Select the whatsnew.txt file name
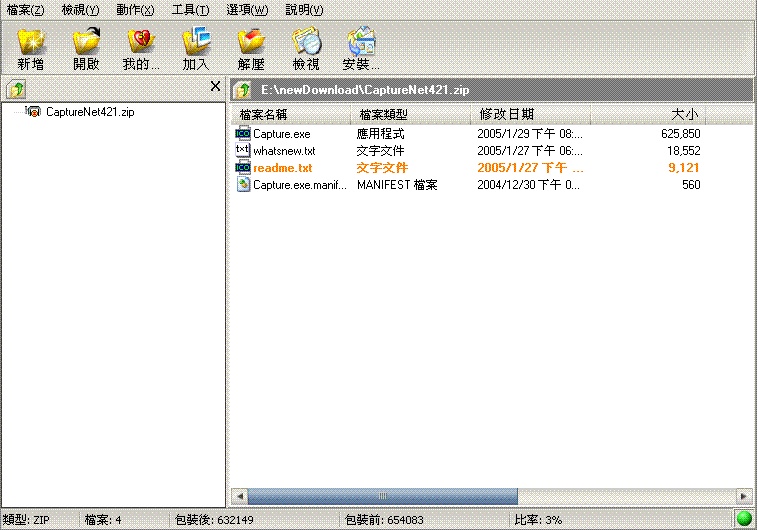The image size is (757, 530). pyautogui.click(x=284, y=151)
